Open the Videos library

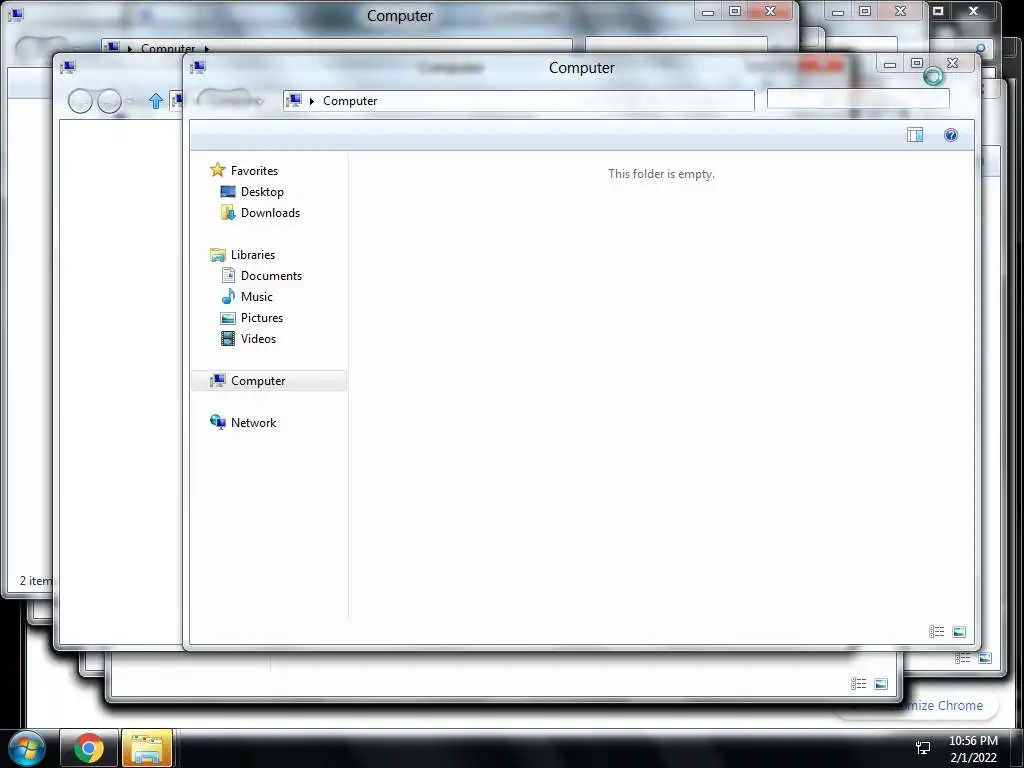pyautogui.click(x=258, y=338)
